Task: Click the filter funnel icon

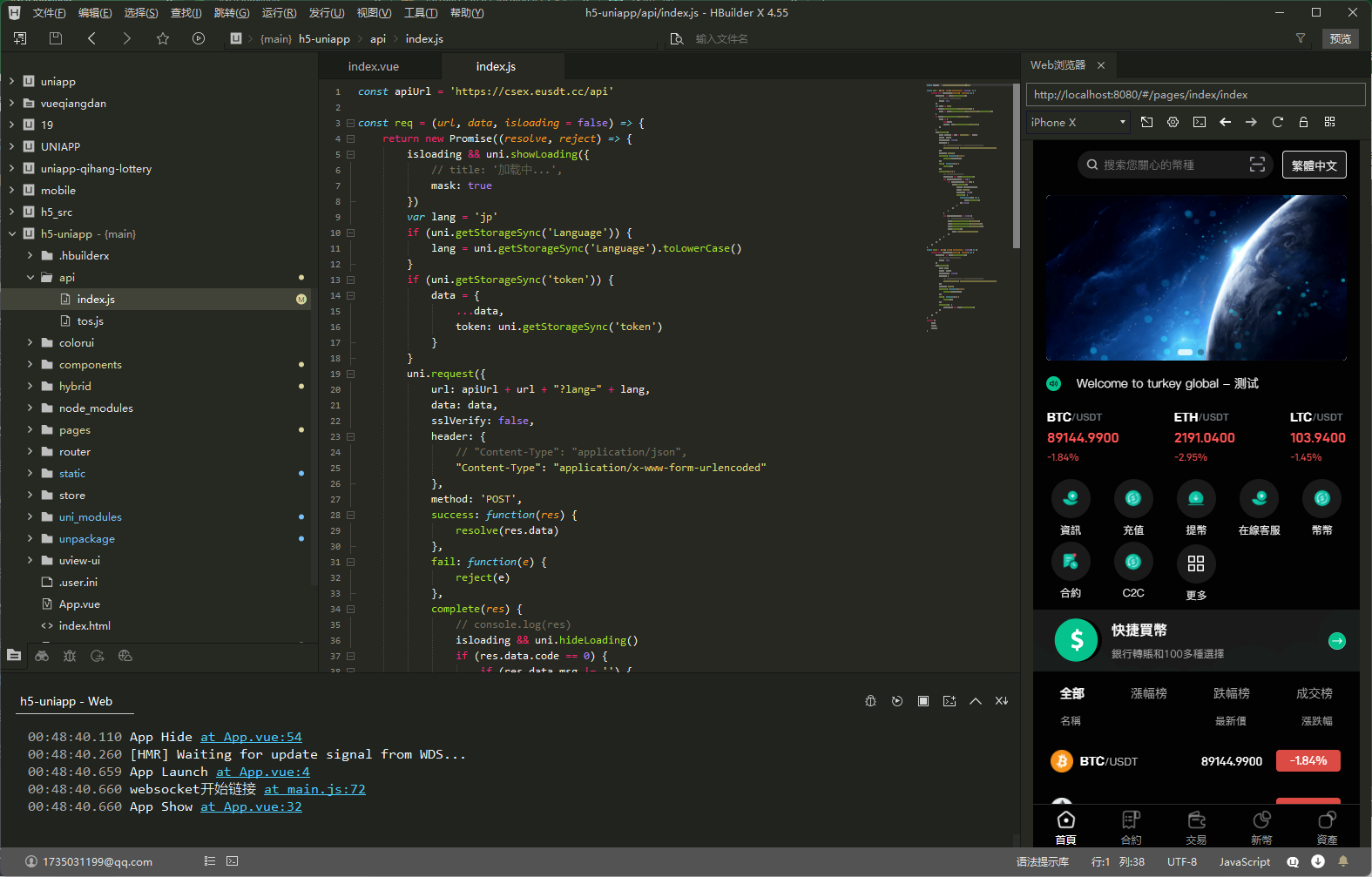Action: point(1301,38)
